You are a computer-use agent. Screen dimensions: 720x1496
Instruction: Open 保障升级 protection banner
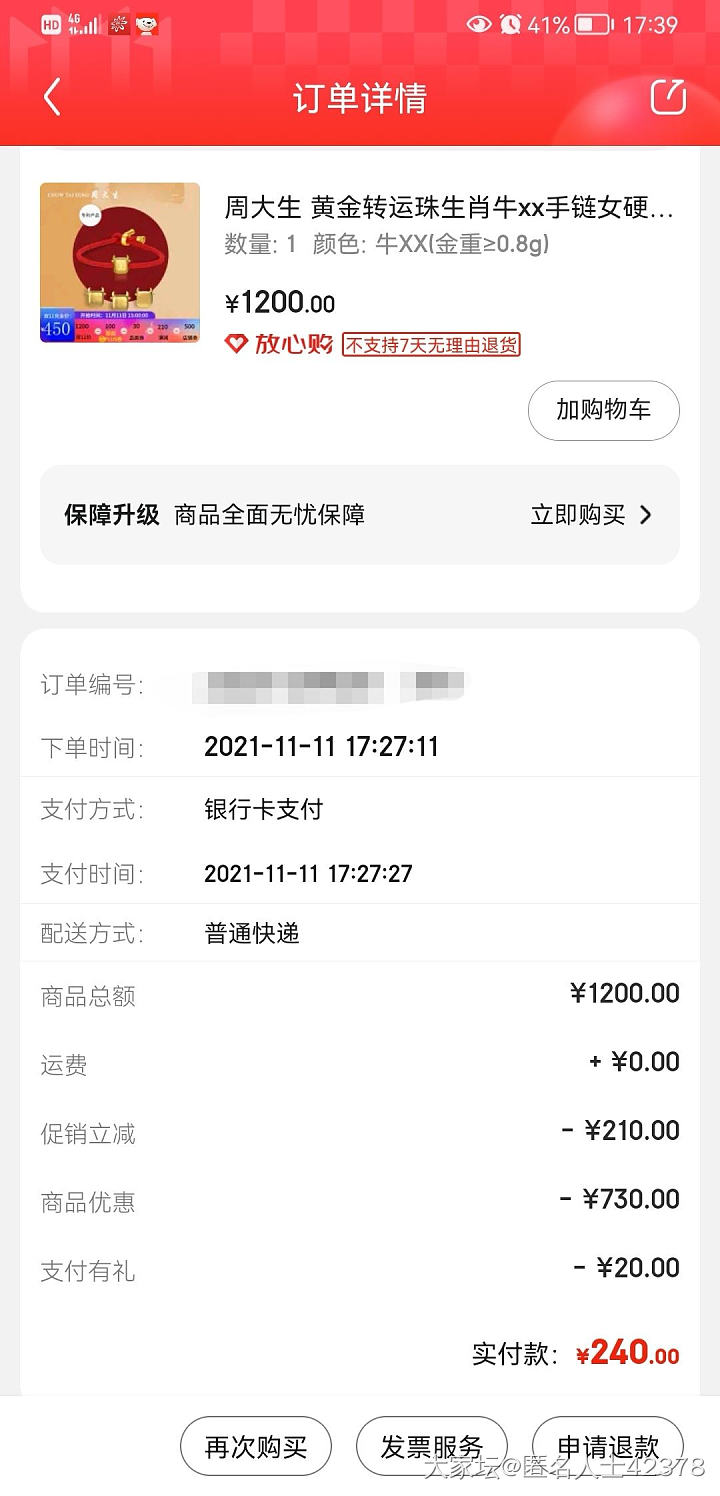pos(360,515)
